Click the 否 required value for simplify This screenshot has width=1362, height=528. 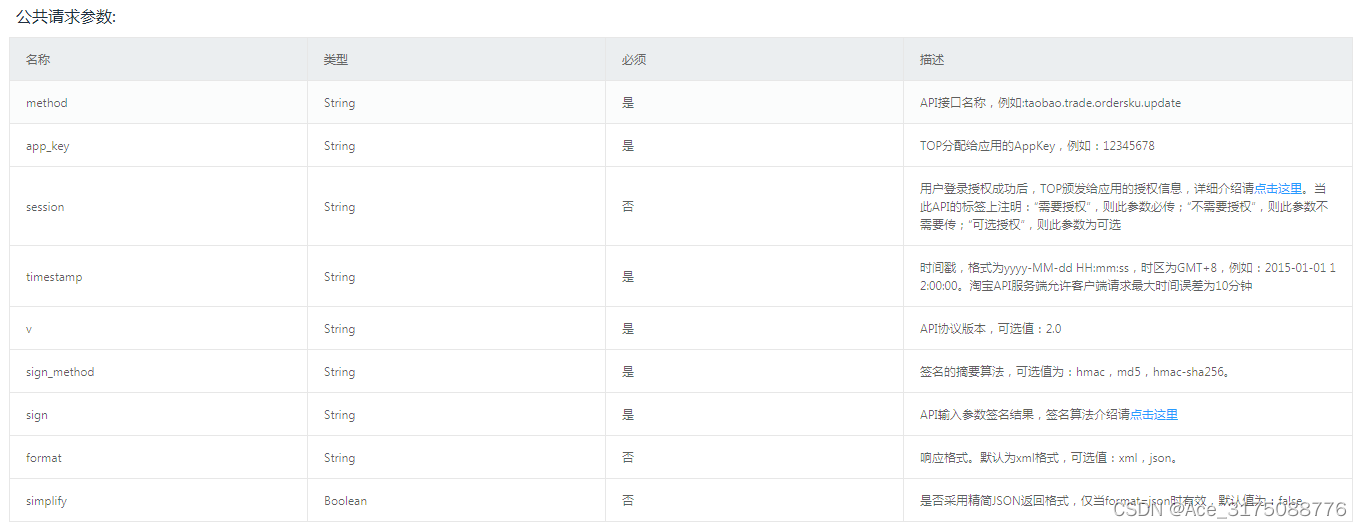[x=628, y=501]
